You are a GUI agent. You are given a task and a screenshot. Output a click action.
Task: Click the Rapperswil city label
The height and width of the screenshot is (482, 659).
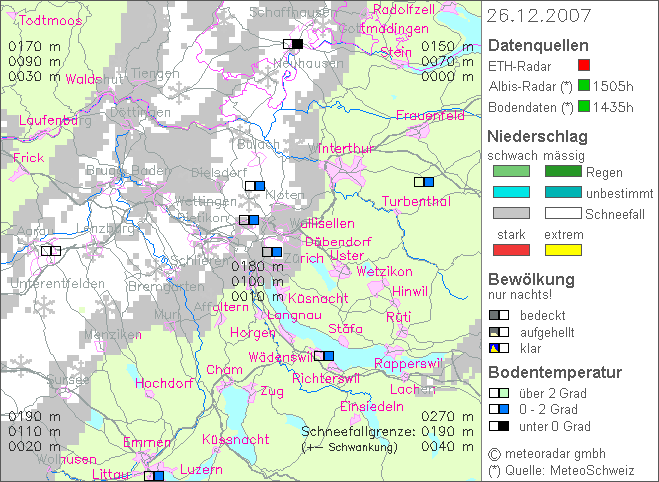click(408, 363)
